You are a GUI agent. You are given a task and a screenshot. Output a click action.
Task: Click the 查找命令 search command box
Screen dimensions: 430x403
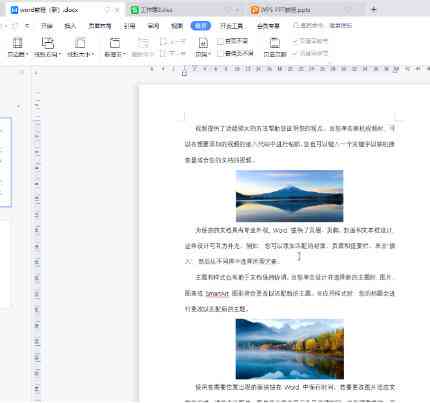click(308, 26)
